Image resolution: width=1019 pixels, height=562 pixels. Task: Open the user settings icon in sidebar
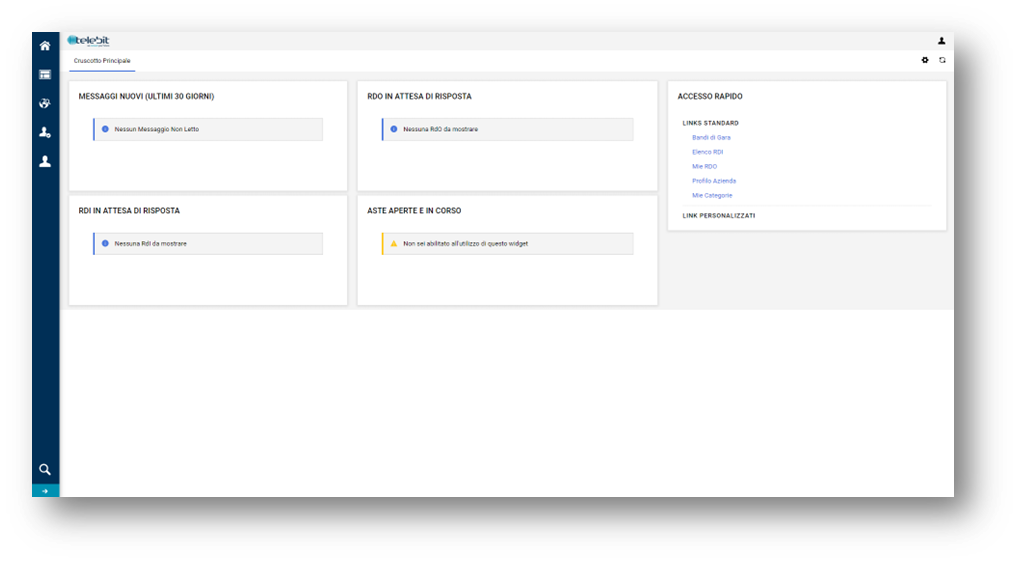[x=45, y=132]
